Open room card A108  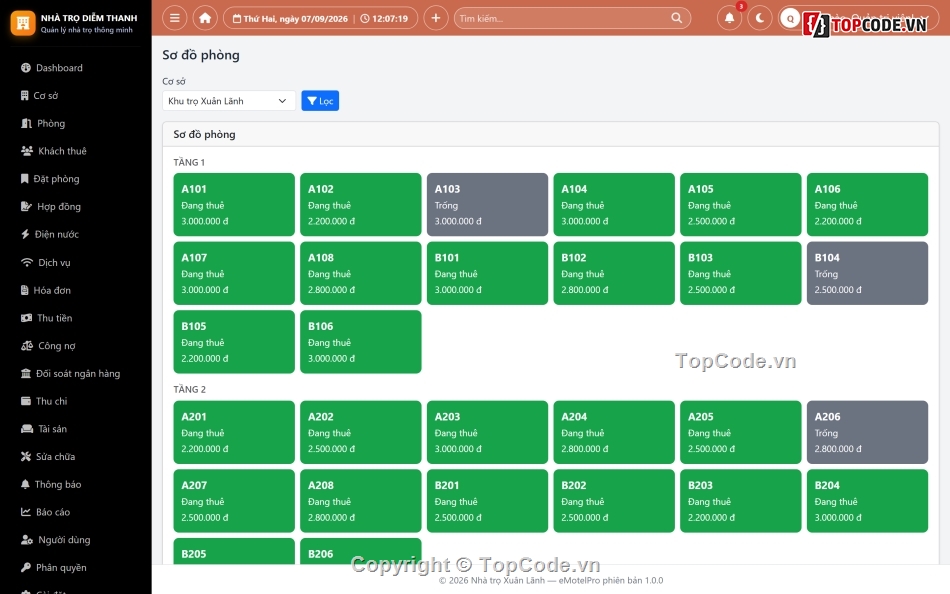tap(360, 273)
